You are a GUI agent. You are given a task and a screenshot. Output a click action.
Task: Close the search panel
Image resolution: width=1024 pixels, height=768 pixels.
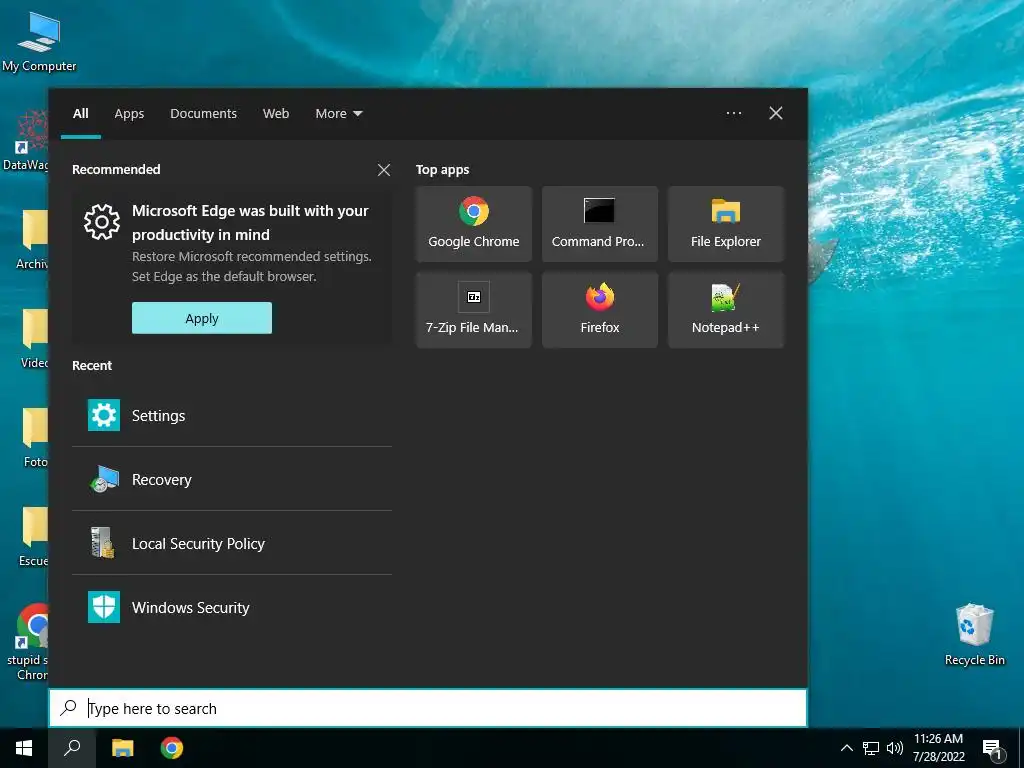[x=776, y=113]
